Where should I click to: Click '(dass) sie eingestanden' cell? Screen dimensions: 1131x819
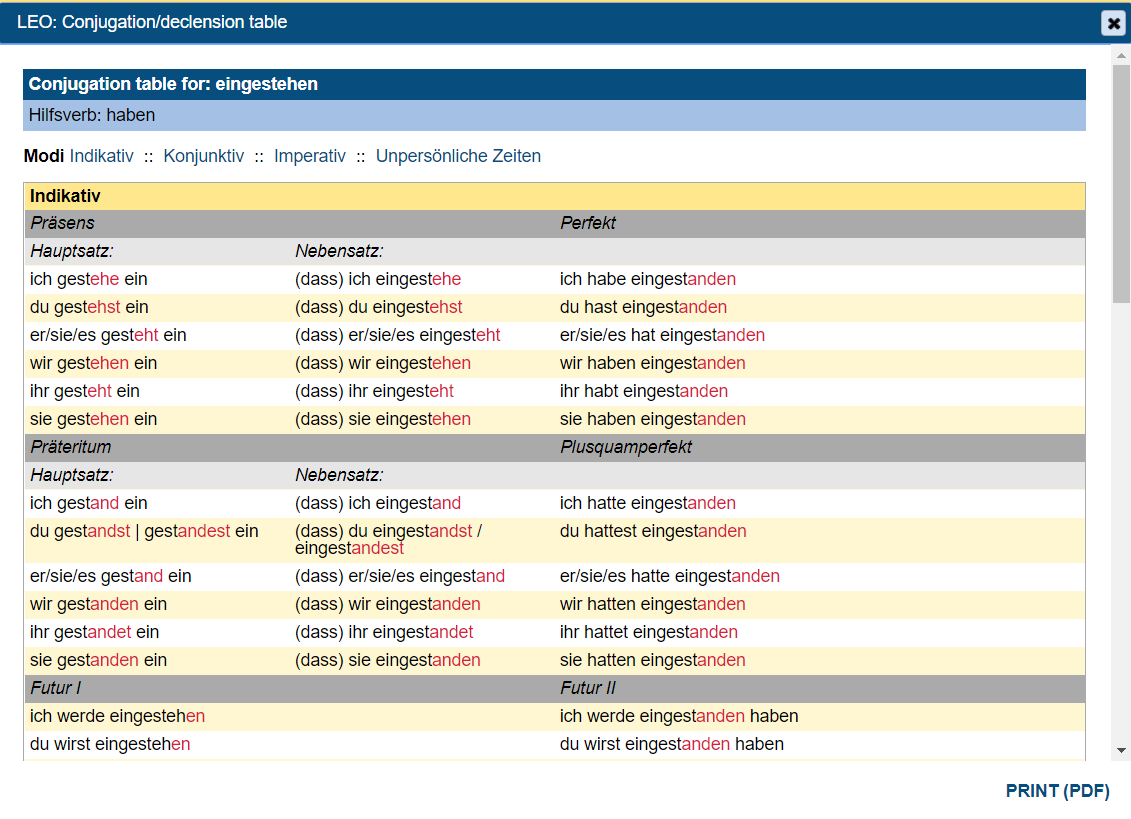388,660
